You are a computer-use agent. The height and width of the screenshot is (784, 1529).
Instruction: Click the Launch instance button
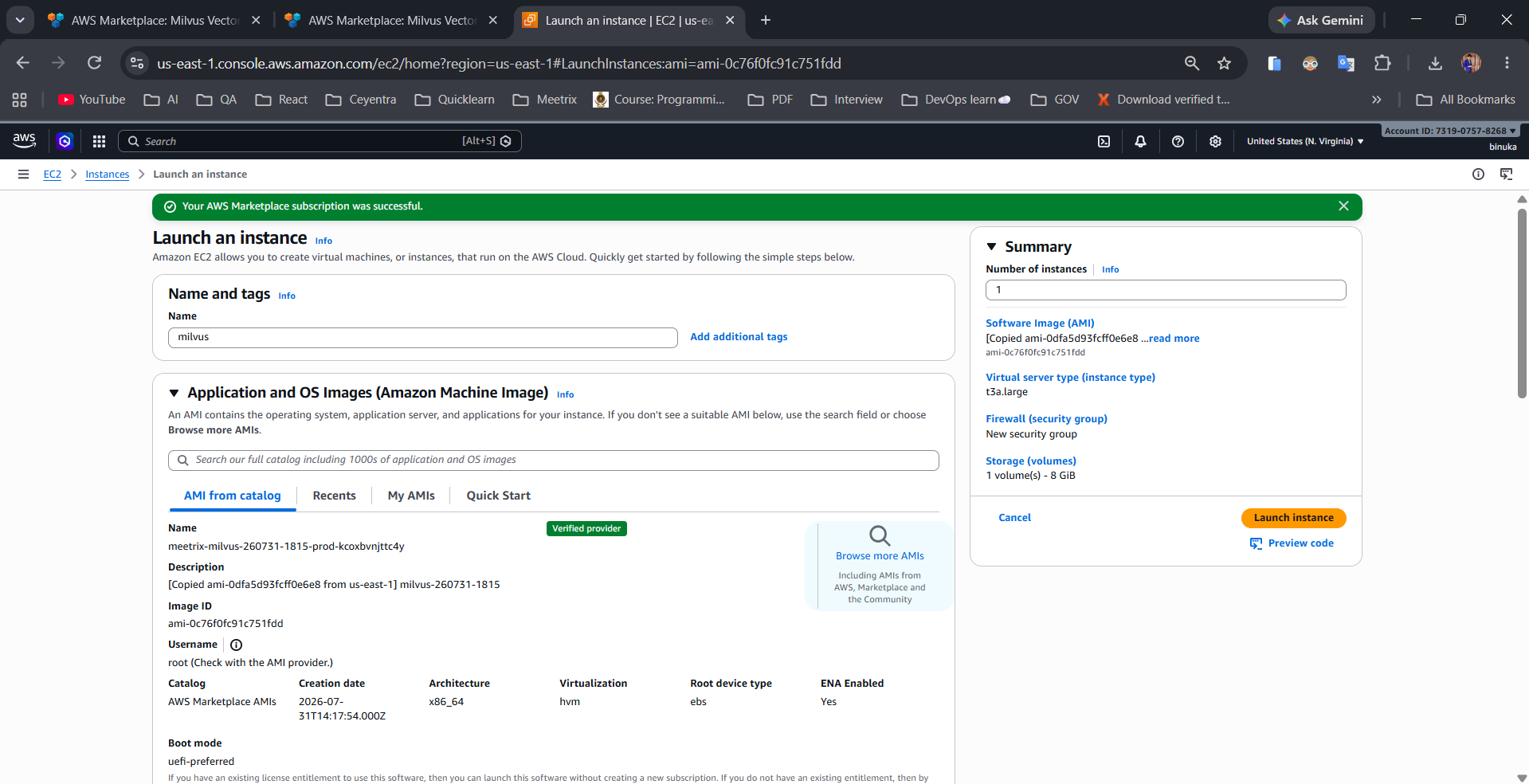coord(1293,518)
